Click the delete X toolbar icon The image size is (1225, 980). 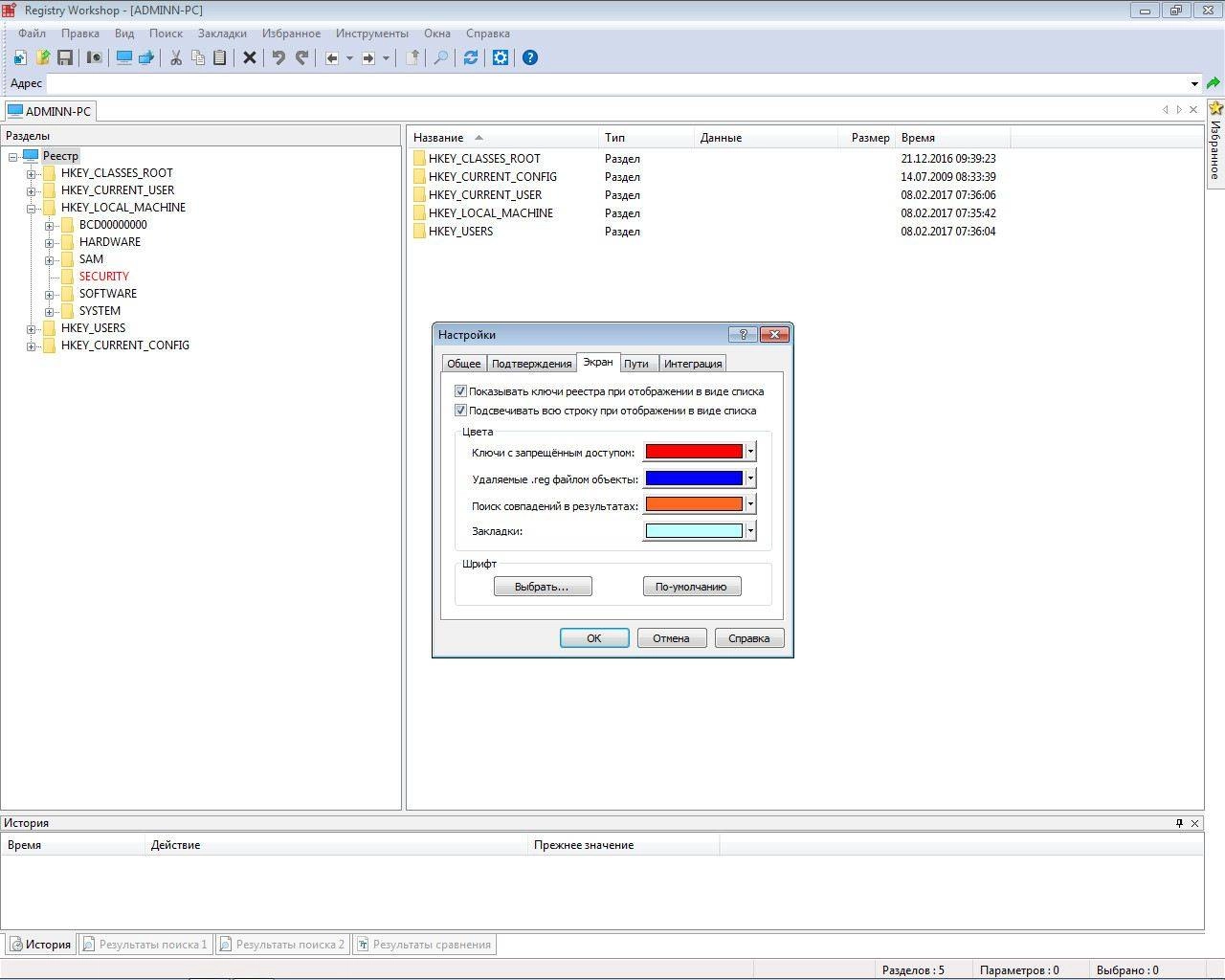coord(250,57)
